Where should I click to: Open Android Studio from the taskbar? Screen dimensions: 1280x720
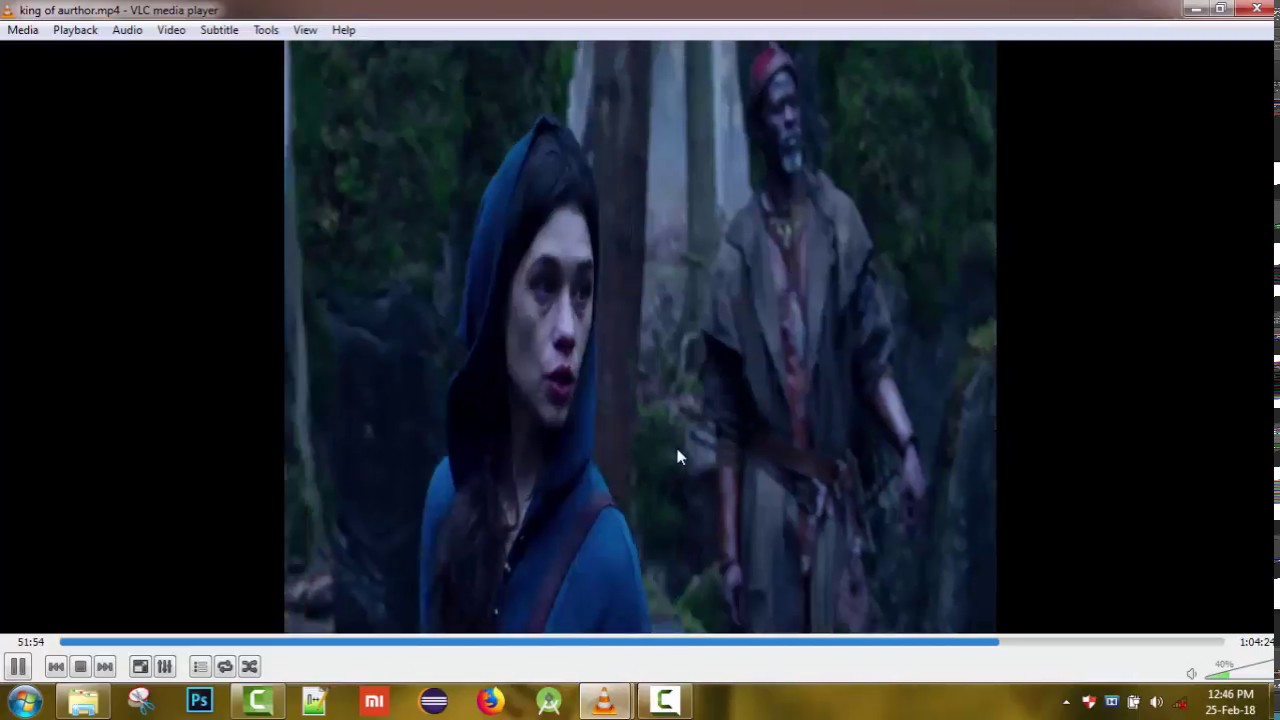click(x=549, y=701)
